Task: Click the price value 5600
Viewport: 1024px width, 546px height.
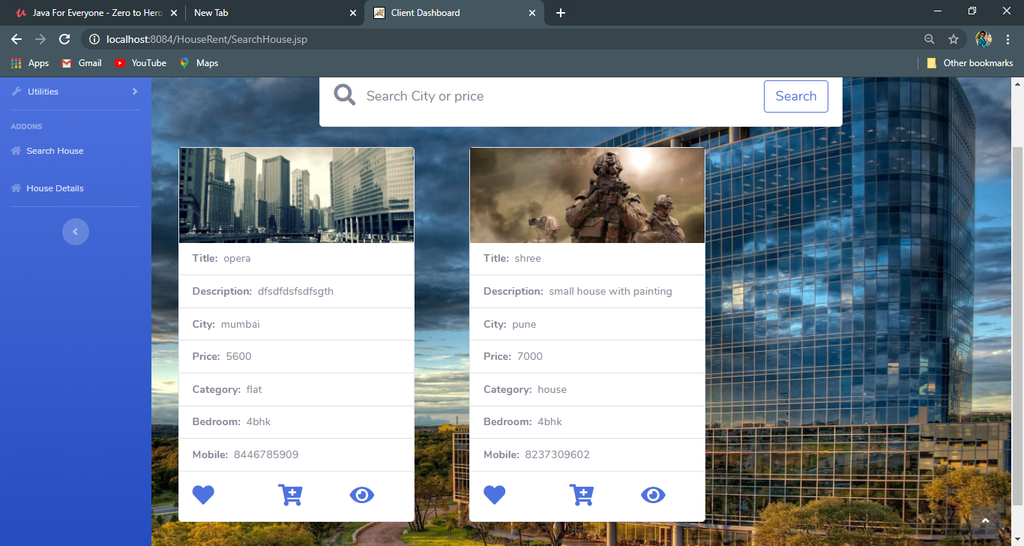Action: point(238,357)
